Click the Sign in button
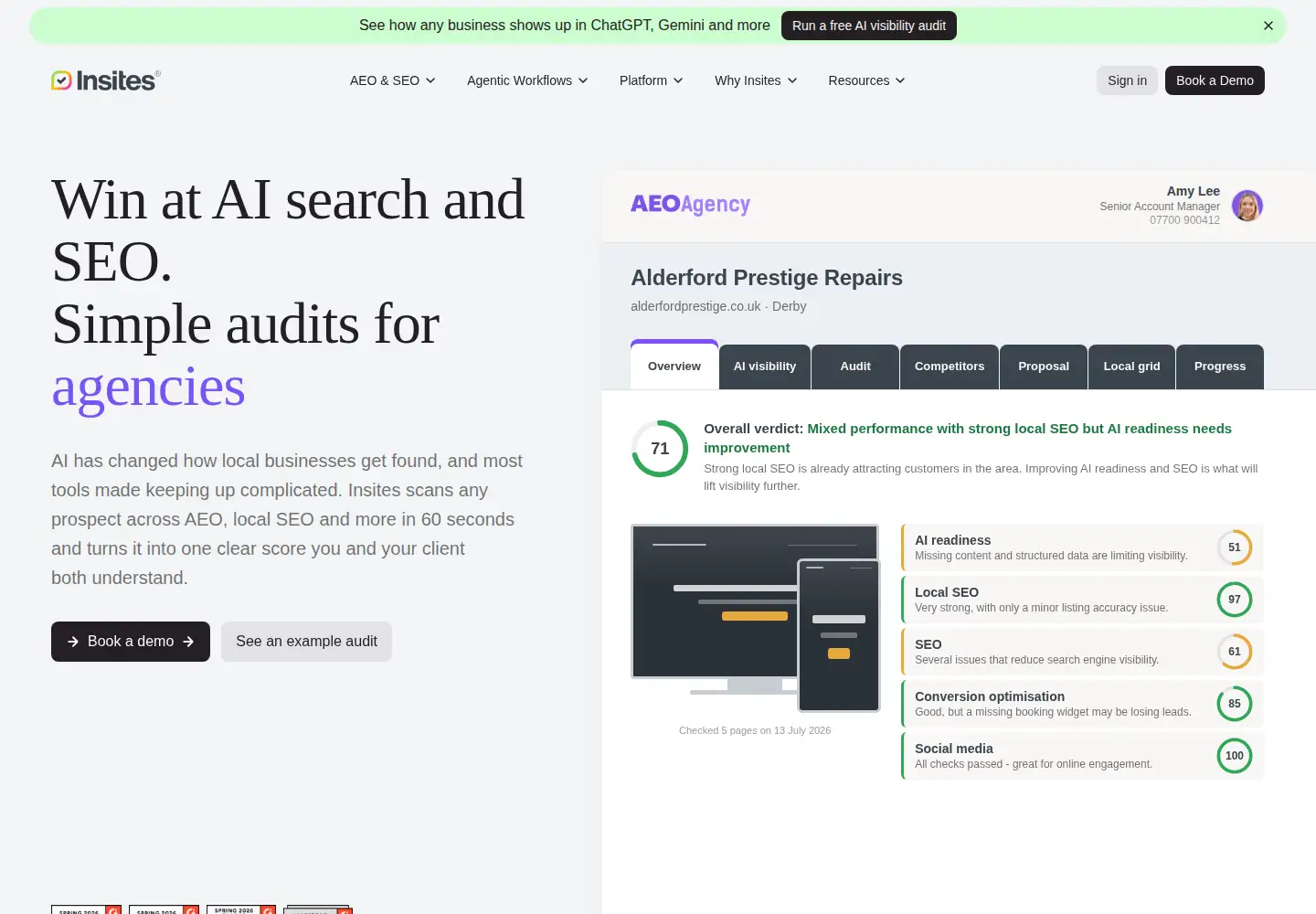Image resolution: width=1316 pixels, height=914 pixels. [1127, 80]
